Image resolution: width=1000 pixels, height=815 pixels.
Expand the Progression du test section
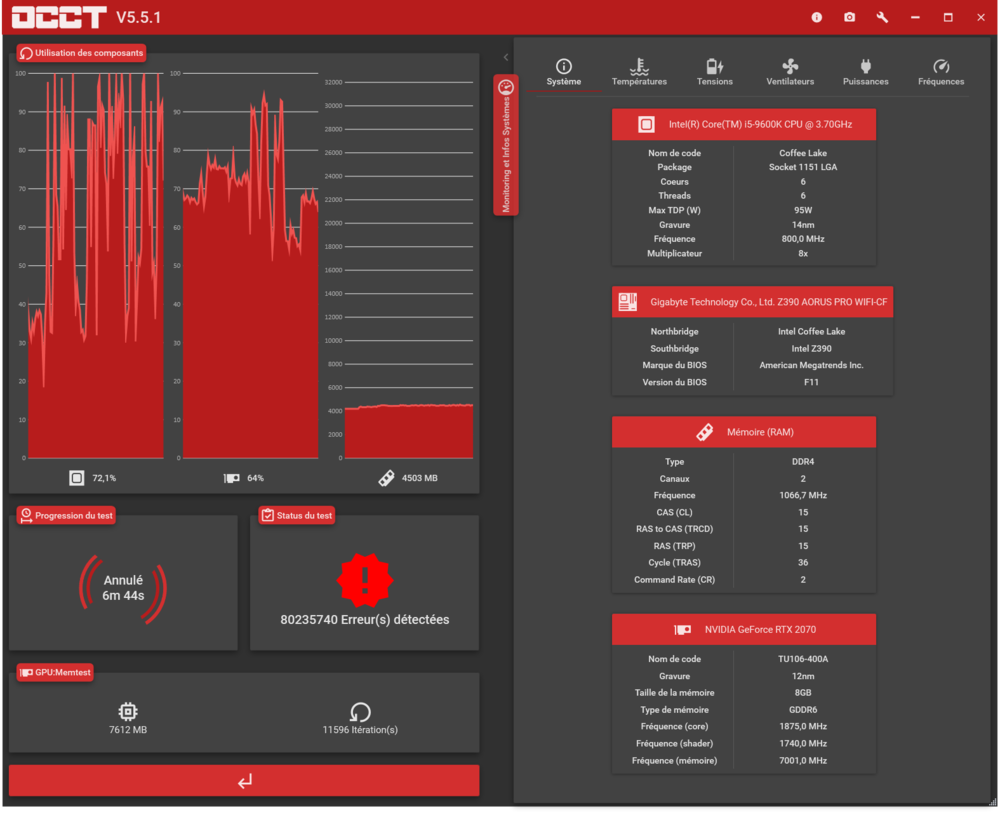tap(66, 515)
